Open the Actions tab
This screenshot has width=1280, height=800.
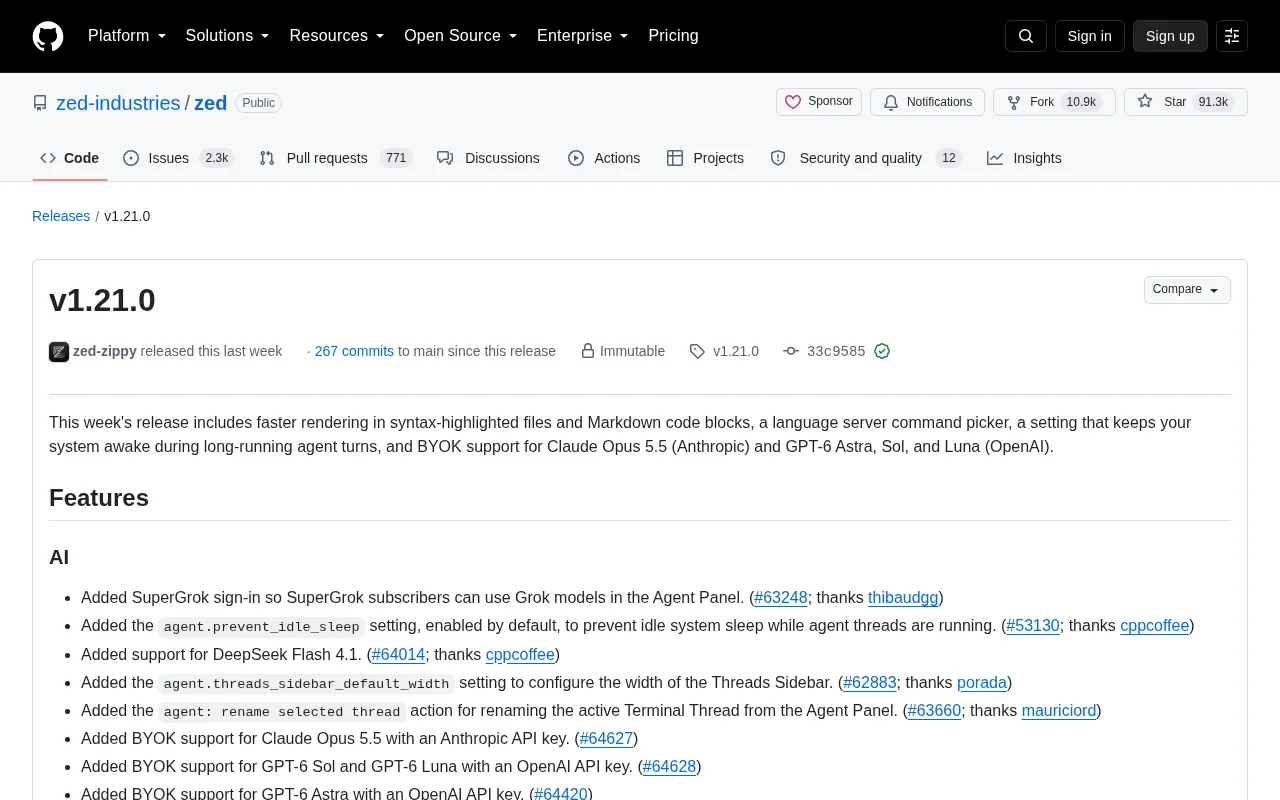point(604,158)
